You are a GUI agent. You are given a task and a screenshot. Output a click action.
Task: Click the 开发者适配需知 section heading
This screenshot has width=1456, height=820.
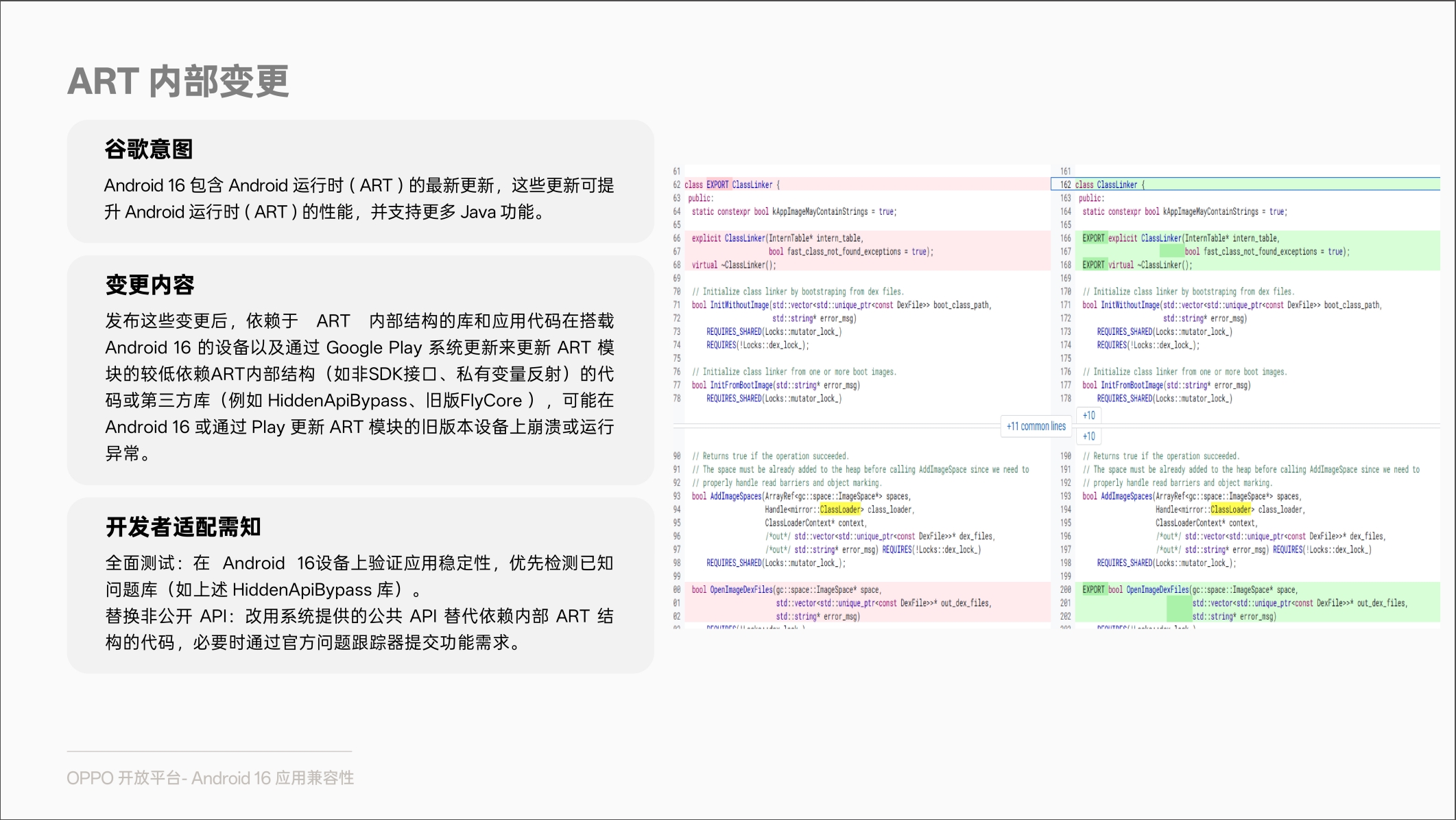[183, 527]
